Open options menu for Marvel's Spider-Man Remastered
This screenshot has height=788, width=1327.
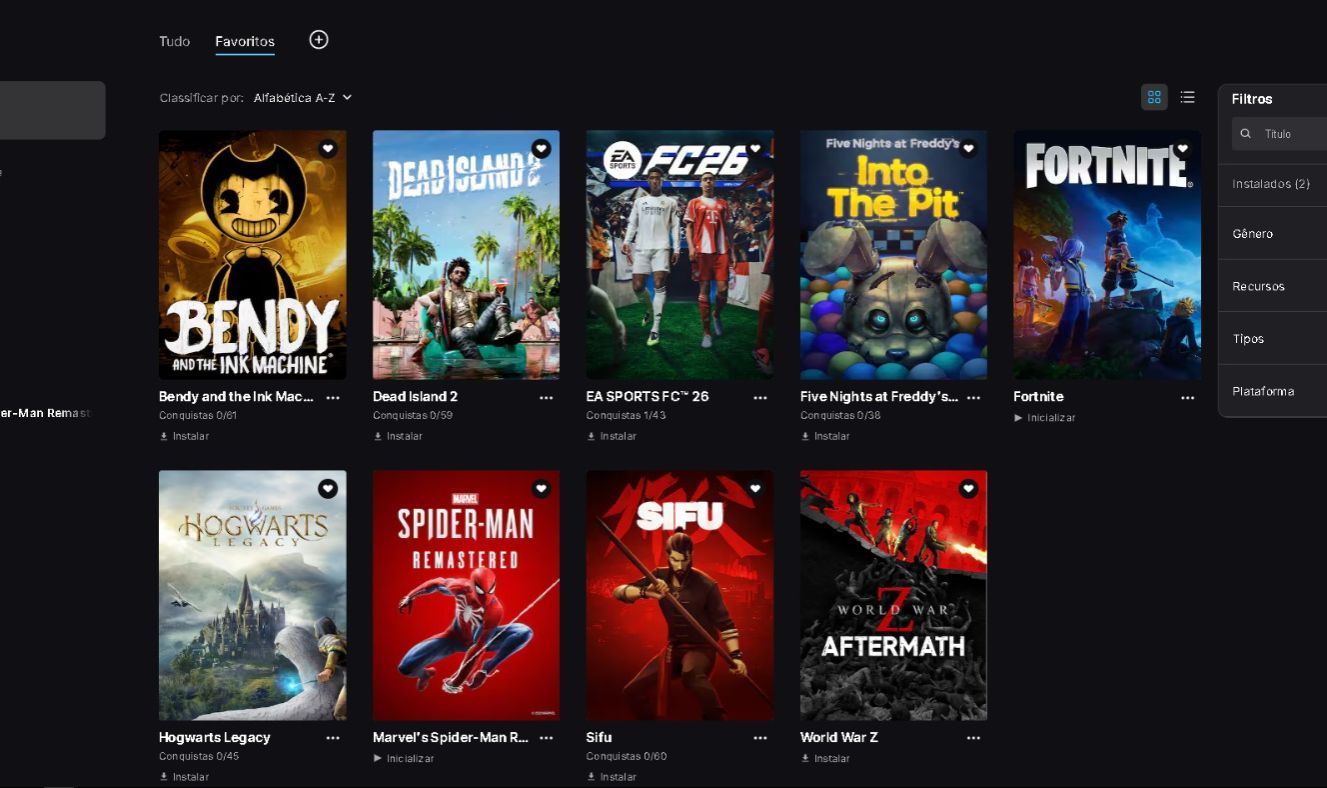(x=546, y=738)
